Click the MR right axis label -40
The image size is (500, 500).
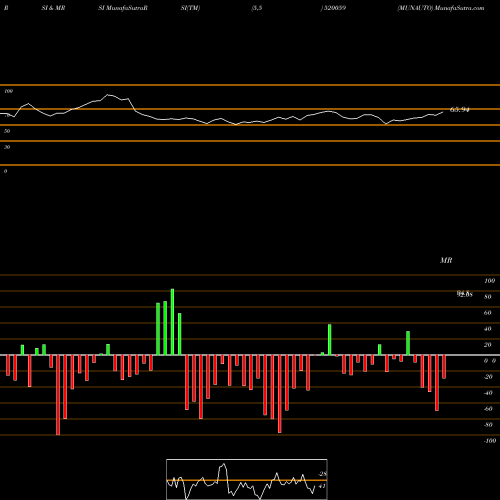click(x=488, y=393)
